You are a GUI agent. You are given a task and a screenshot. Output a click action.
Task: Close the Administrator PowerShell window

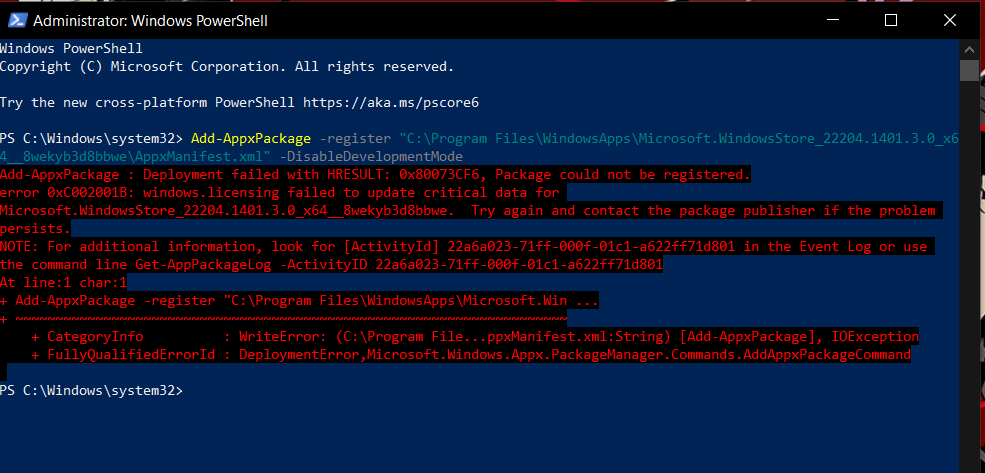pos(949,21)
